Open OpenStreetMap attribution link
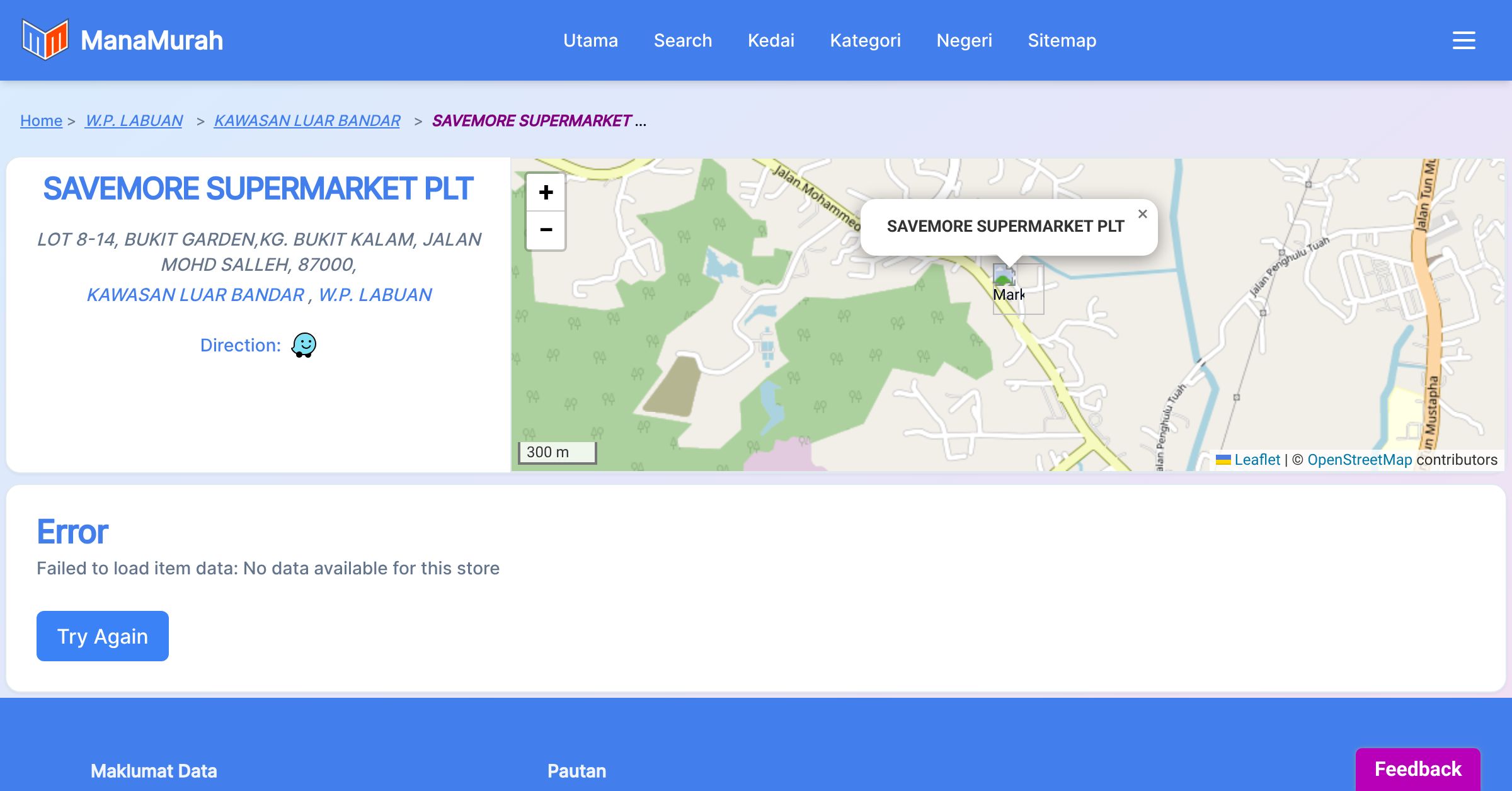Viewport: 1512px width, 791px height. click(1360, 460)
